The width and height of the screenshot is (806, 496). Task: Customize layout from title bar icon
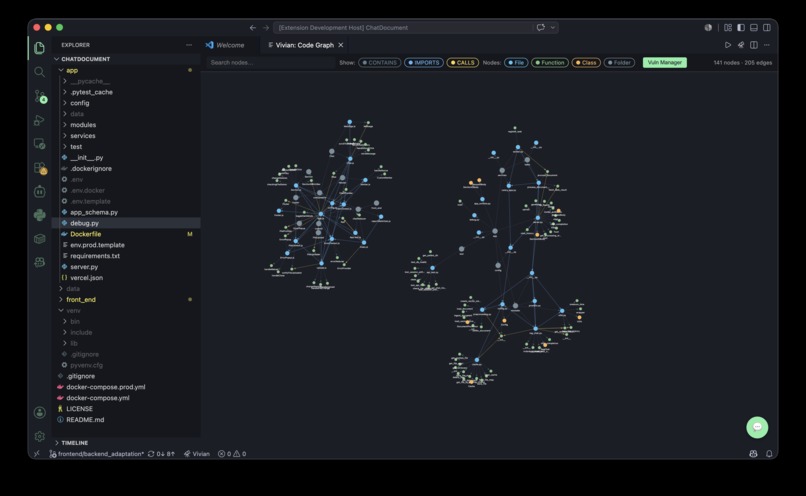[x=728, y=28]
